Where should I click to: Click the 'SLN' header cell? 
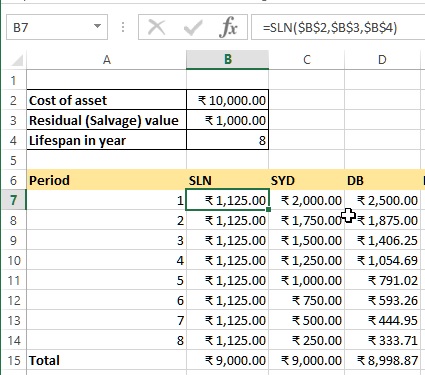click(228, 180)
